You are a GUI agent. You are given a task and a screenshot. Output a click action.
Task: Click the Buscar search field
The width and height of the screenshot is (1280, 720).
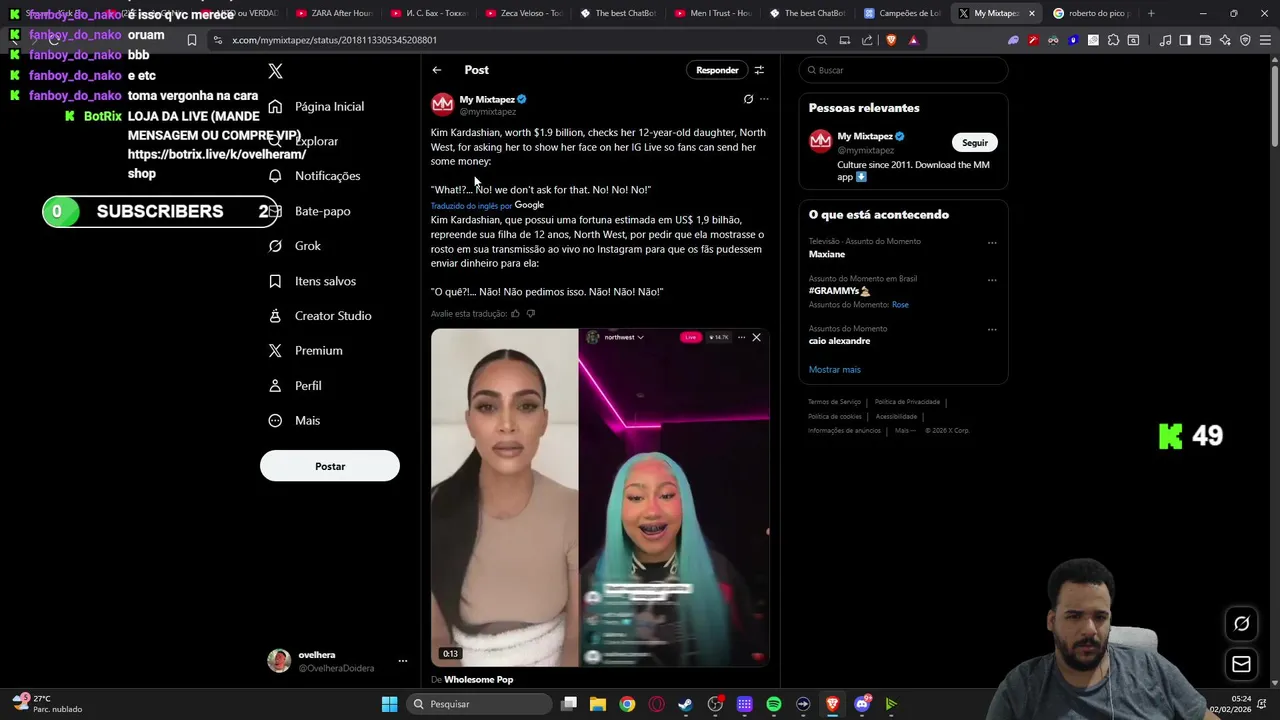(904, 70)
